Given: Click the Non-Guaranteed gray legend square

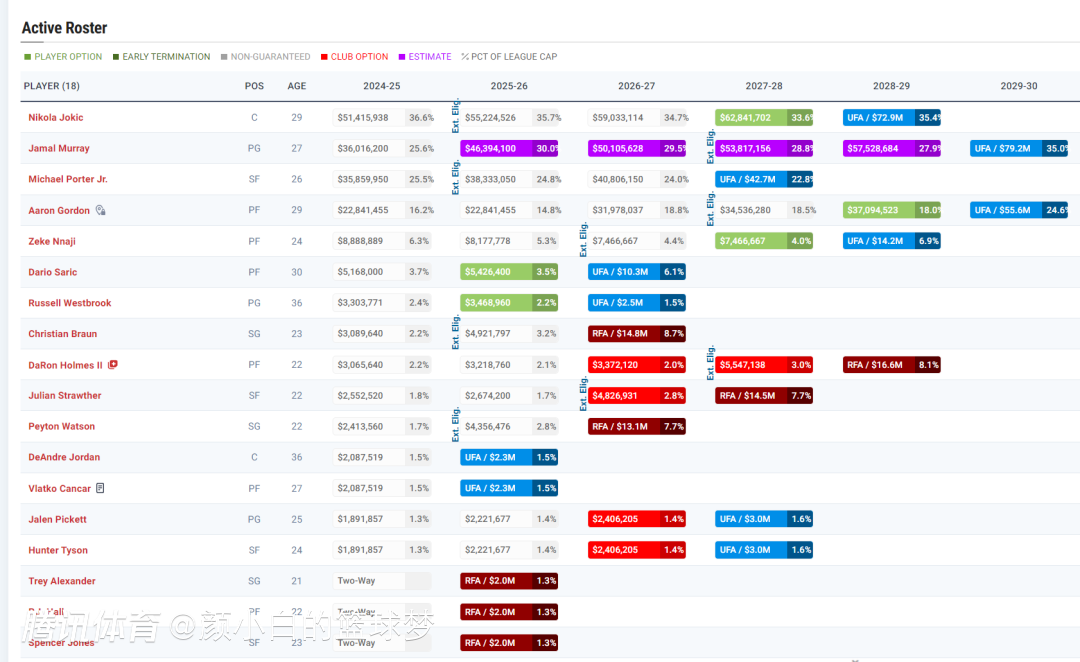Looking at the screenshot, I should coord(224,57).
